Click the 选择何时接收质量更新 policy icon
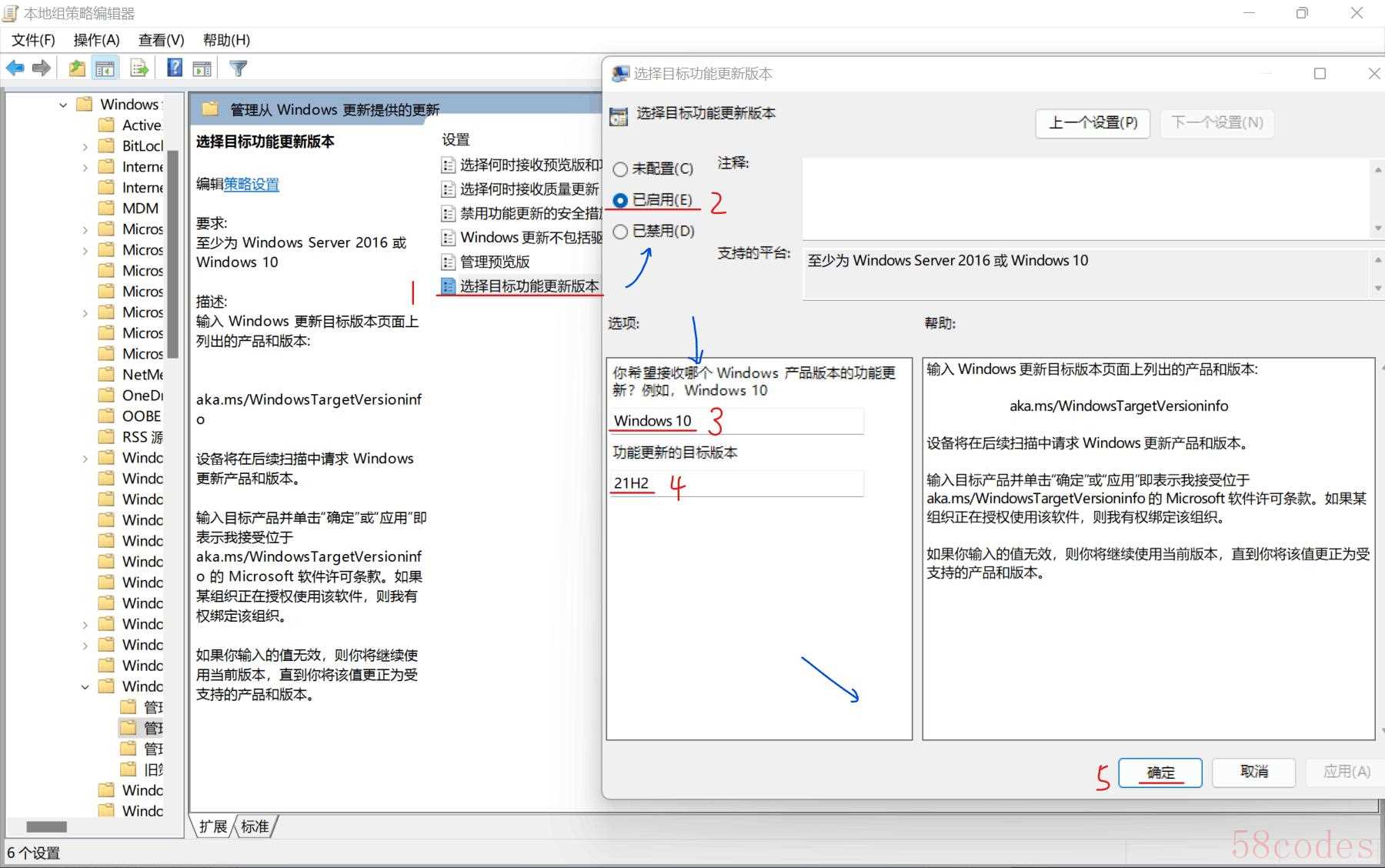 [449, 189]
